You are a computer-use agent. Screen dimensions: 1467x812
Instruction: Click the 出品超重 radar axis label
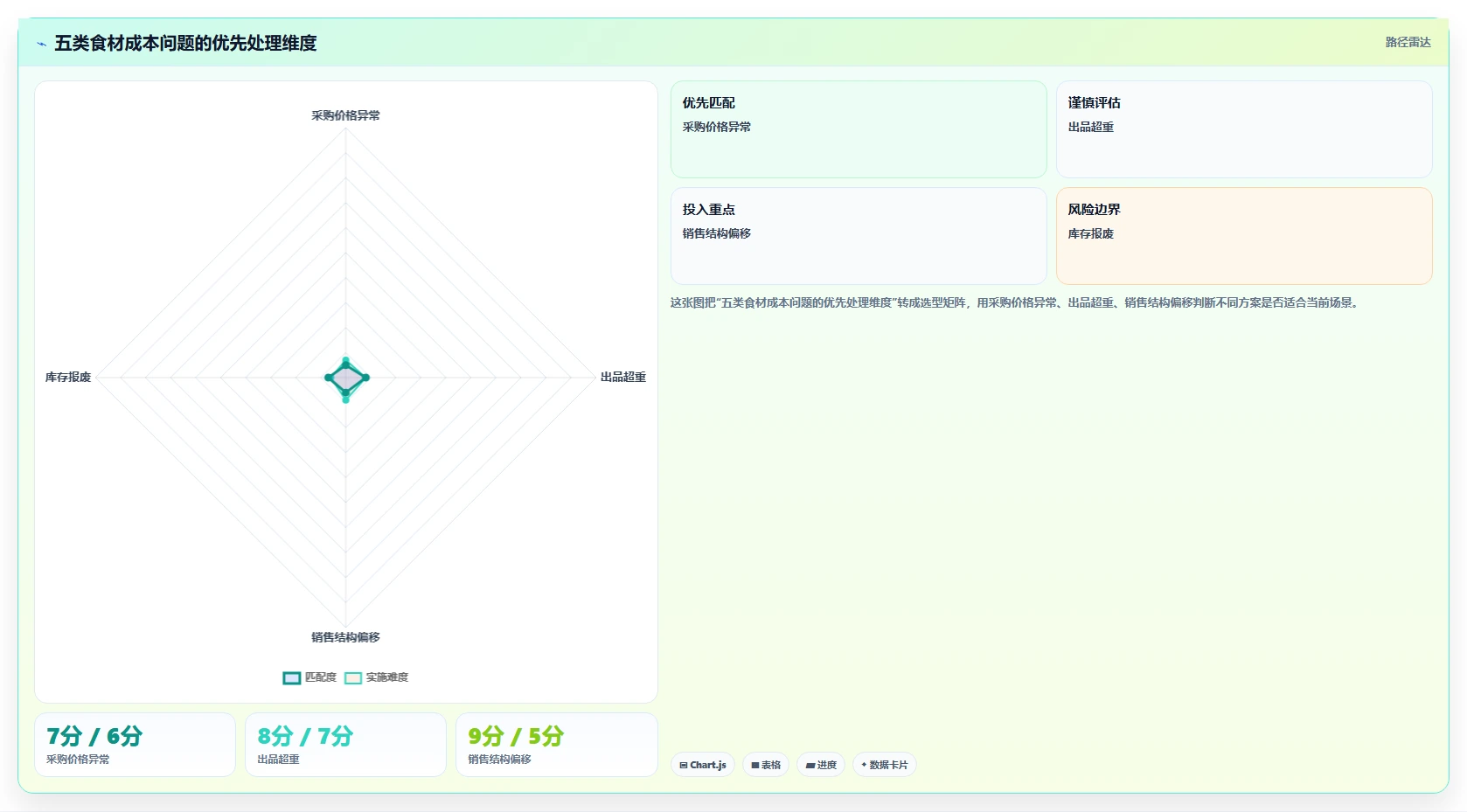pos(622,377)
